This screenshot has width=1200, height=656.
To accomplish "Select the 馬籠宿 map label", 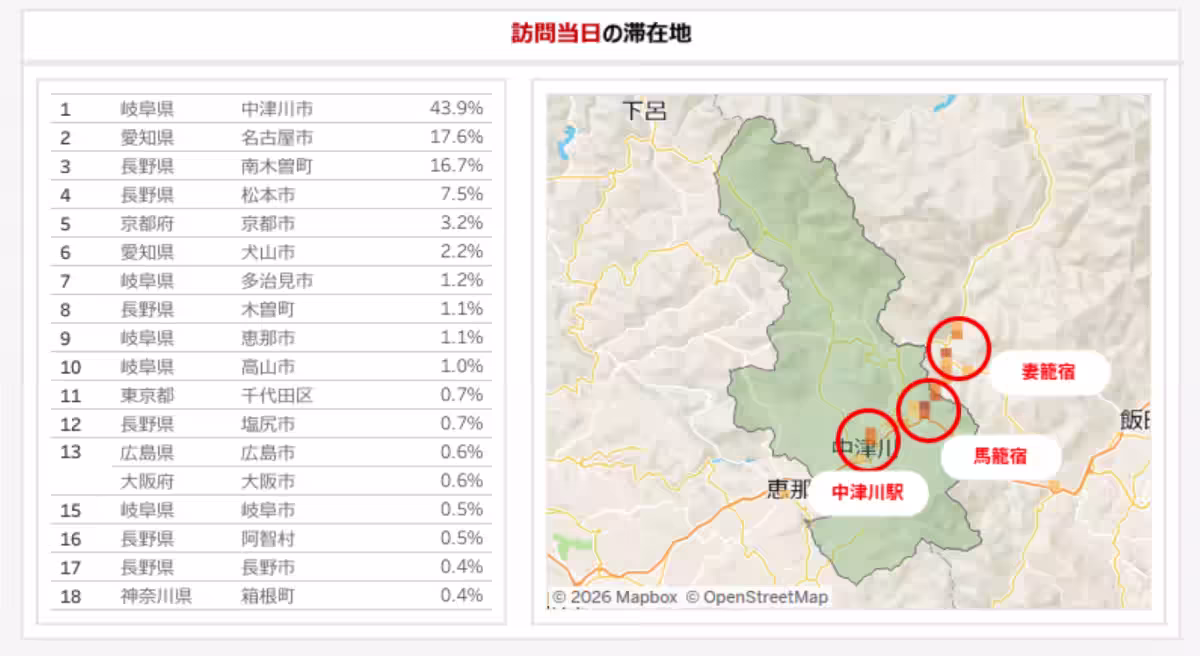I will pos(1000,457).
